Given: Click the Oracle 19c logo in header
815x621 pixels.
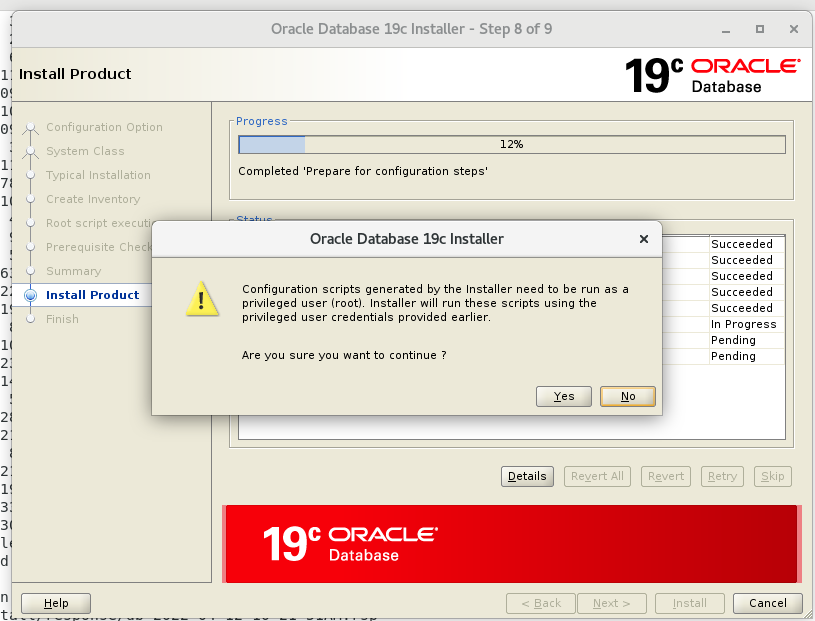Looking at the screenshot, I should 713,75.
